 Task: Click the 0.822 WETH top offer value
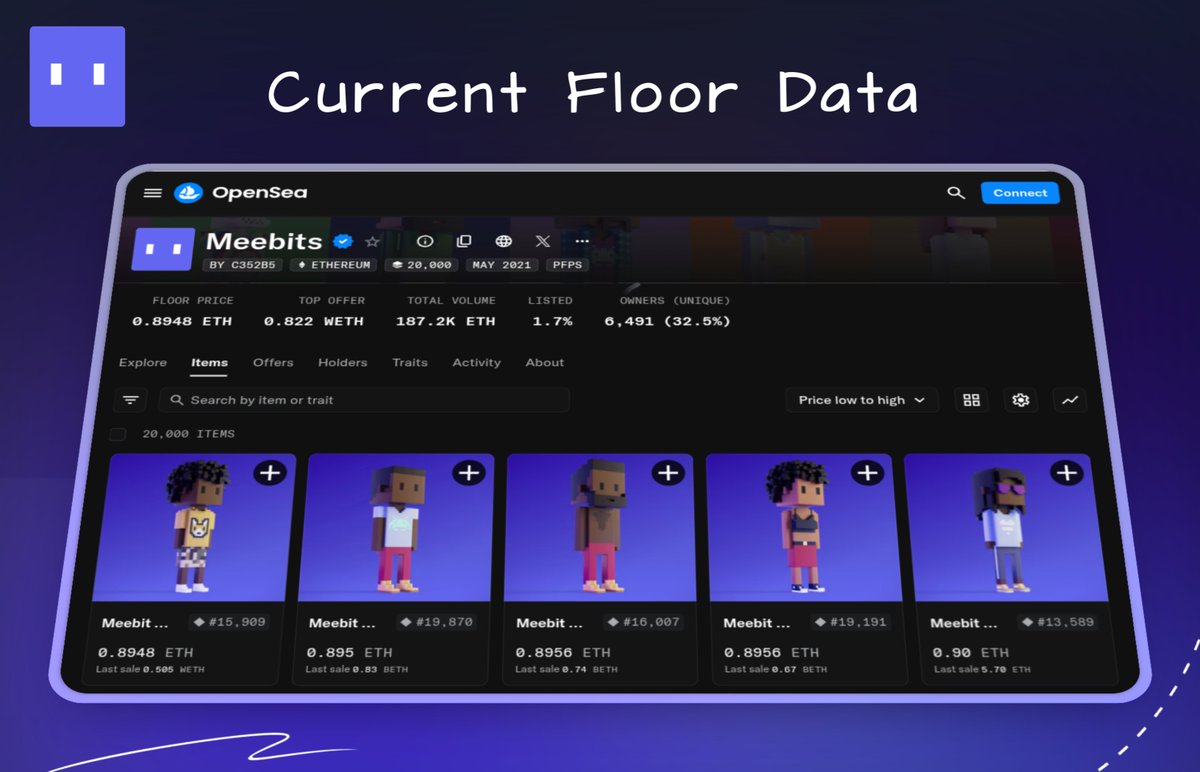pyautogui.click(x=314, y=322)
